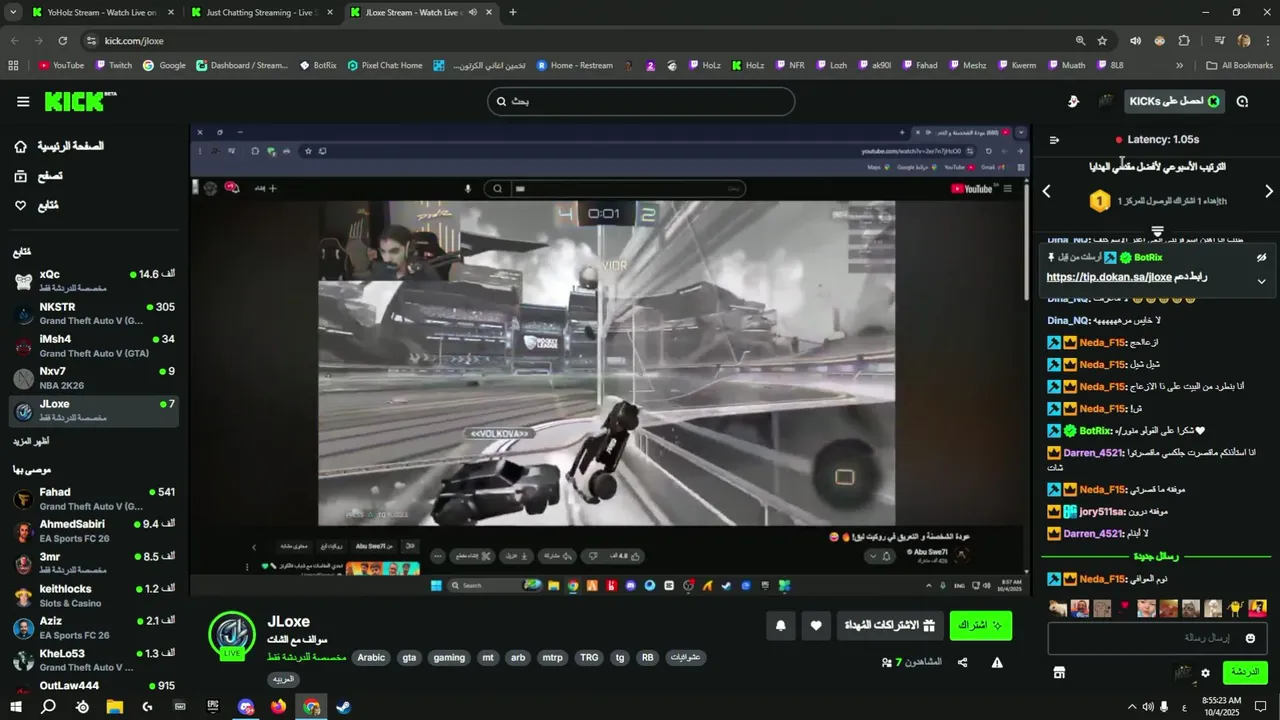Open xQc channel in sidebar
Screen dimensions: 1280x720
93,280
